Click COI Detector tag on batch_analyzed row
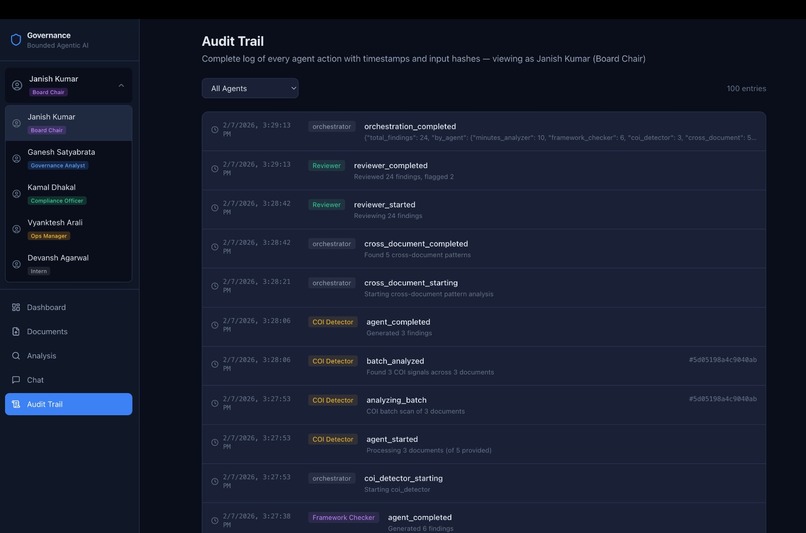 click(333, 361)
